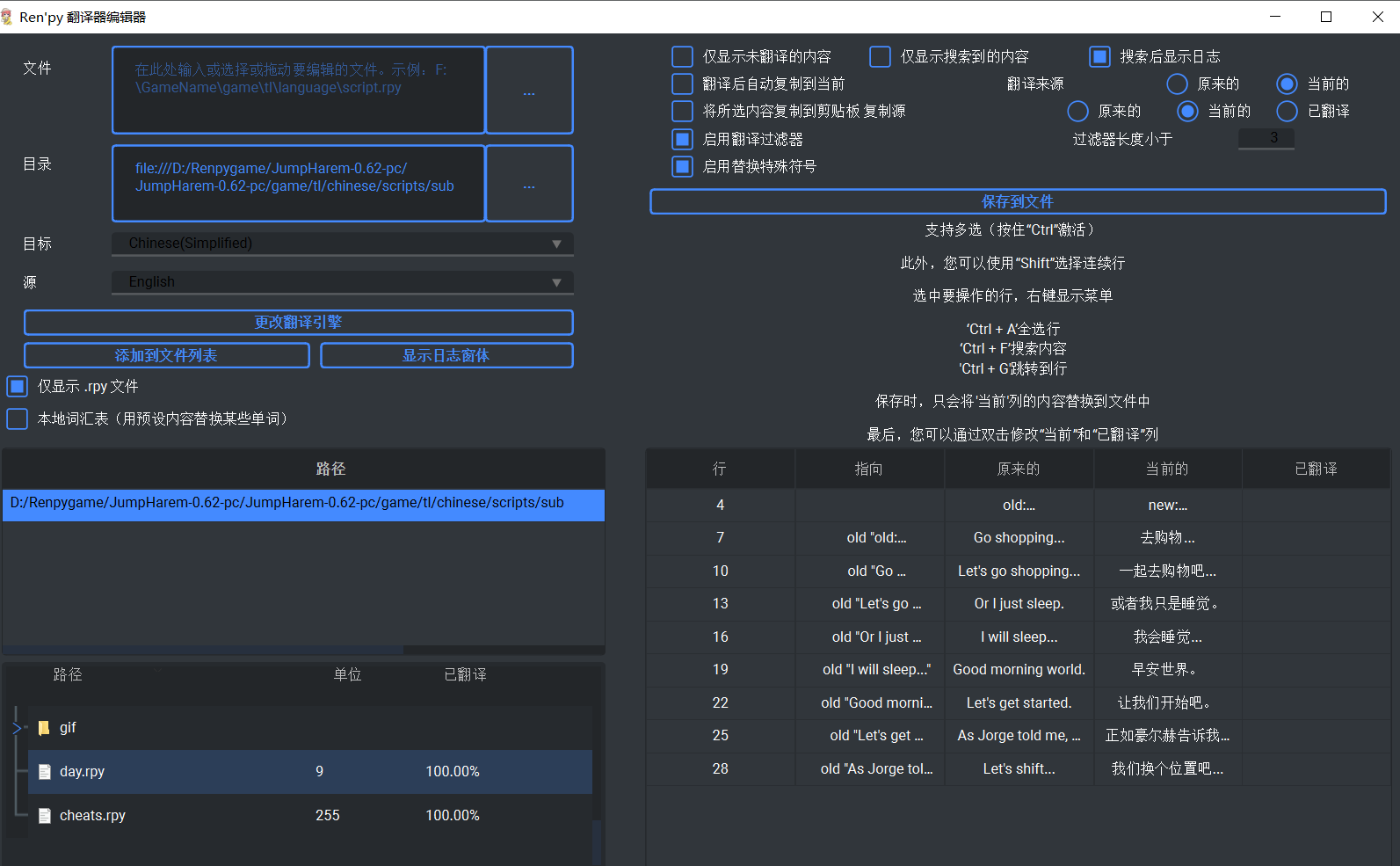
Task: Select 当前的 radio for 复制源
Action: click(x=1187, y=111)
